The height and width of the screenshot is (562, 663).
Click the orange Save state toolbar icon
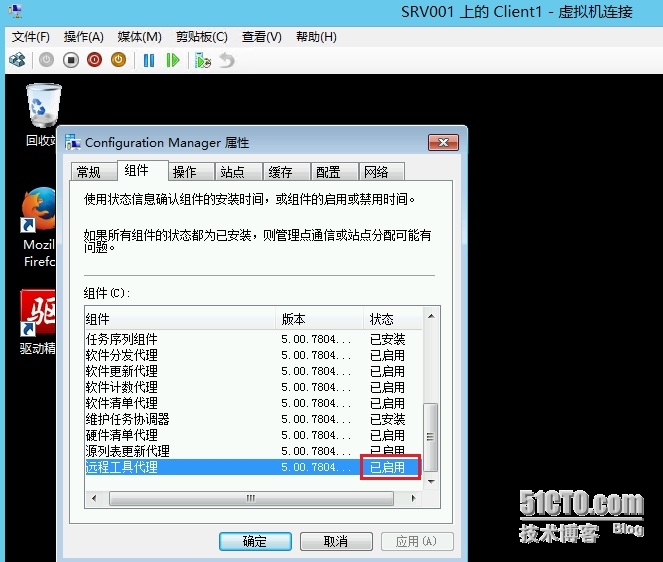(118, 60)
